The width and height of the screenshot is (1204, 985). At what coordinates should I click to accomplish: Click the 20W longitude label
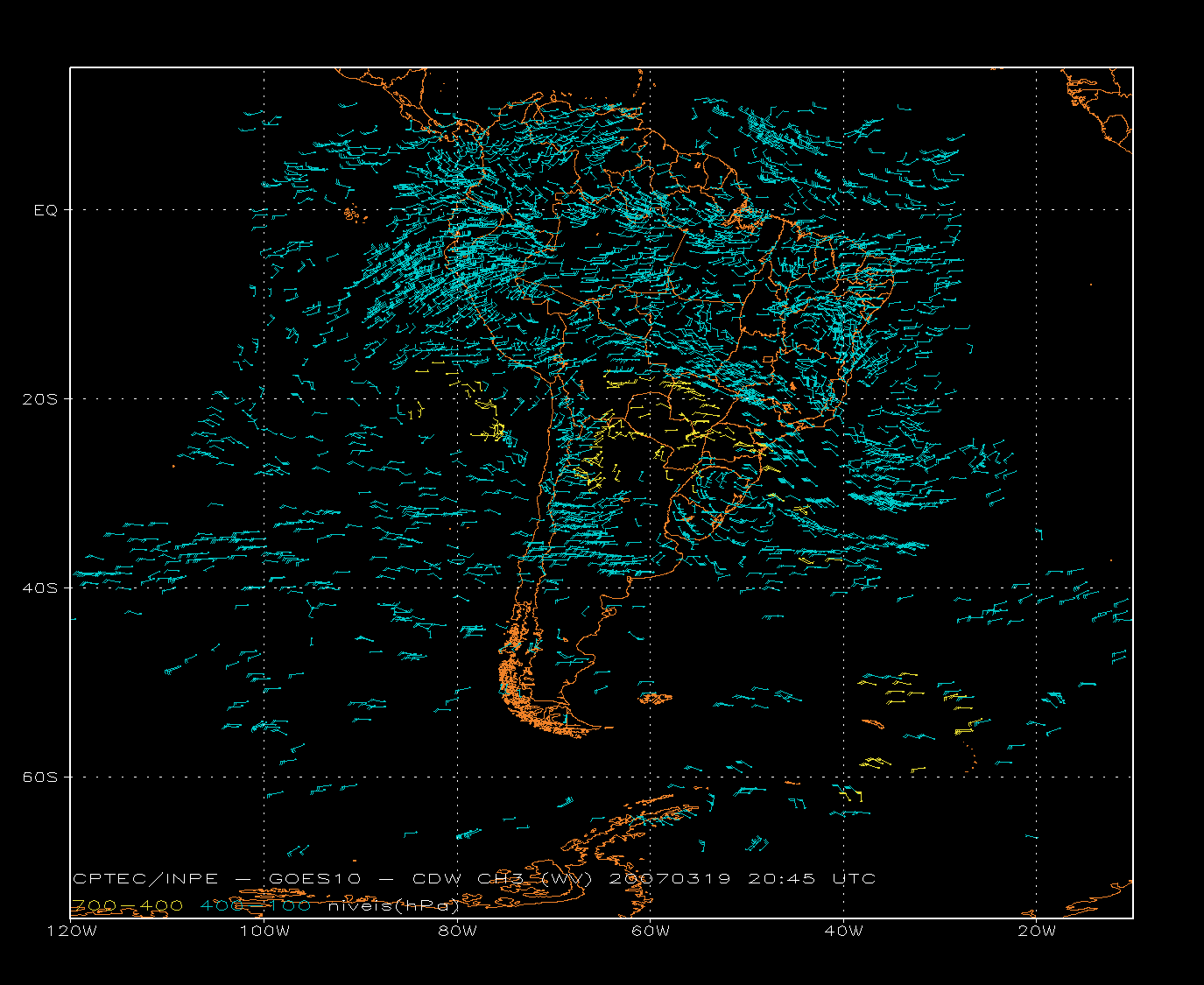tap(1036, 931)
